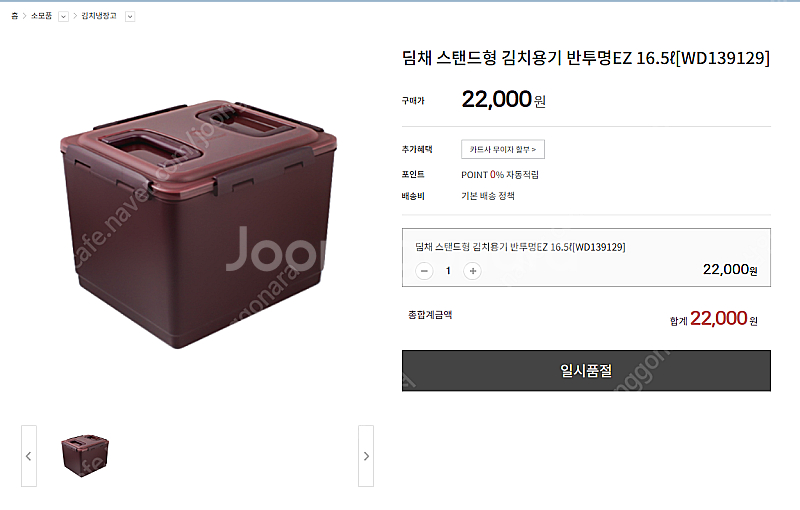Click the 카드사 무이자 할부 button
This screenshot has width=800, height=510.
pyautogui.click(x=503, y=149)
